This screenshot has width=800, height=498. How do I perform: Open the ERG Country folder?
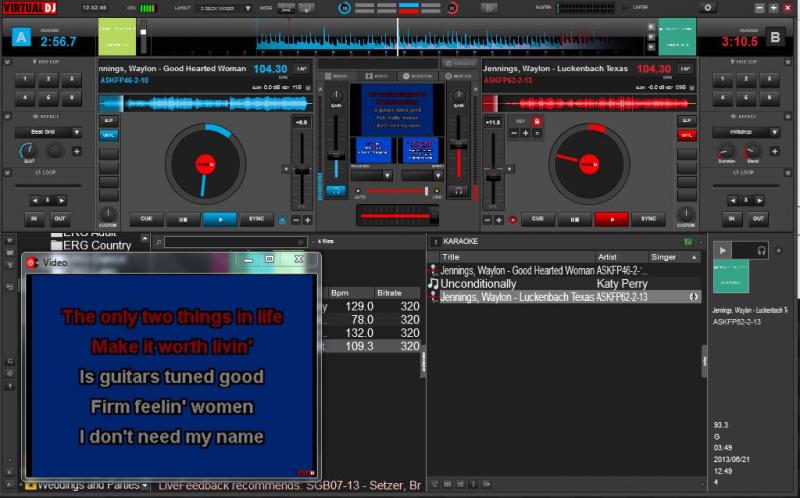[x=91, y=245]
